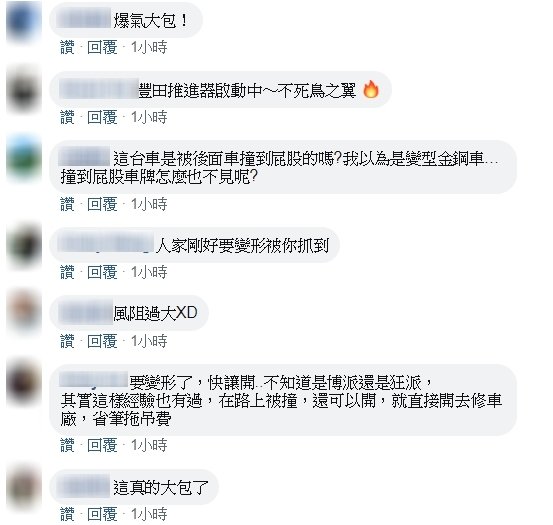Viewport: 553px width, 525px height.
Task: Reply to the 風阻過大XD comment
Action: [102, 341]
